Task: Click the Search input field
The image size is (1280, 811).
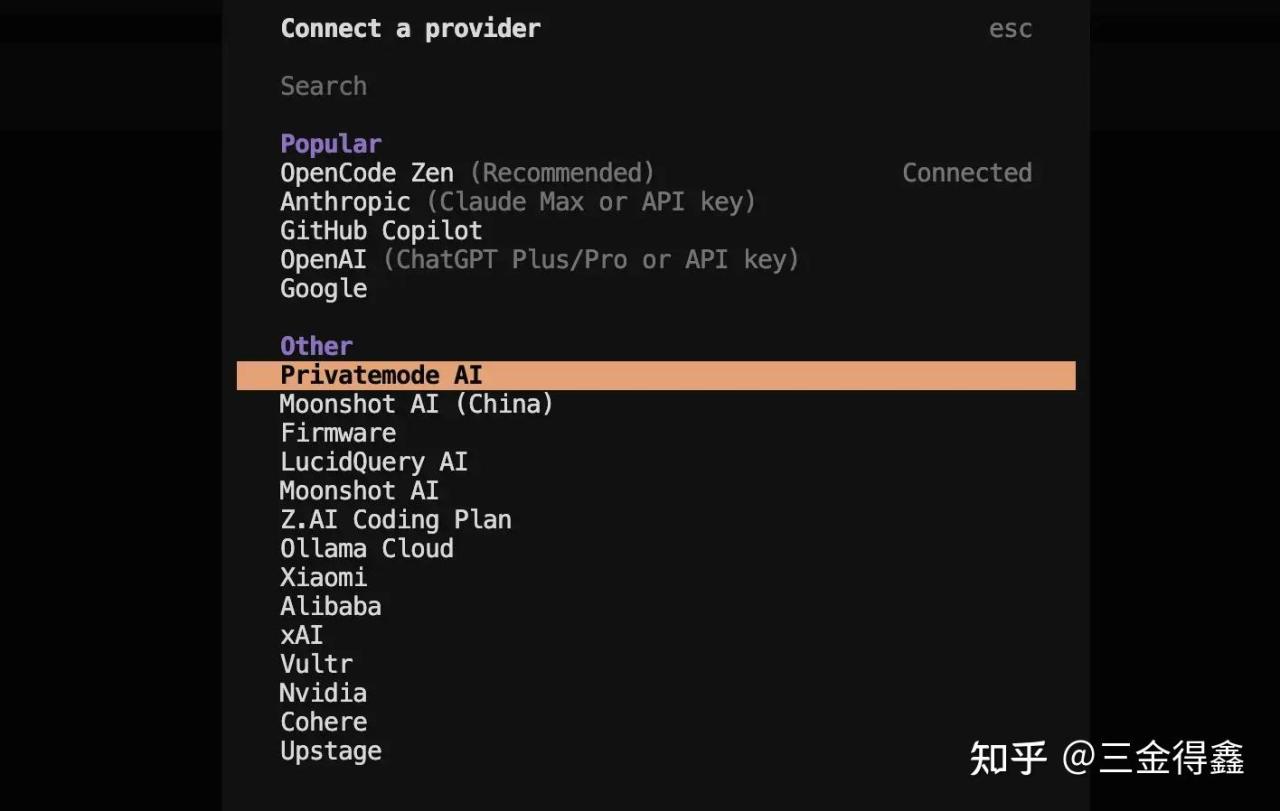Action: point(324,86)
